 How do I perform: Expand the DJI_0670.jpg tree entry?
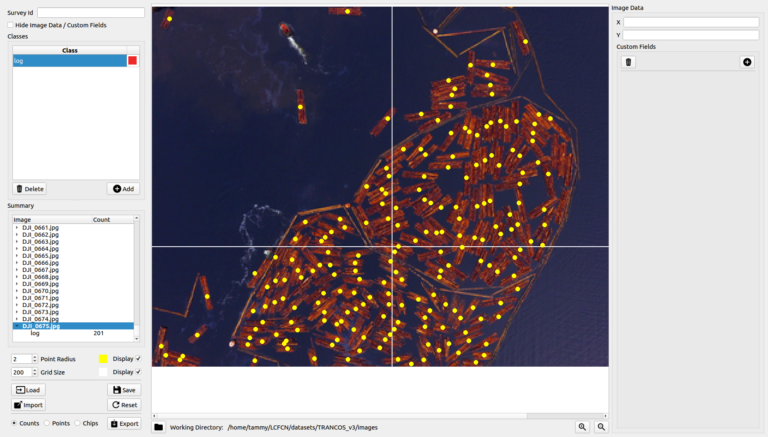coord(17,291)
